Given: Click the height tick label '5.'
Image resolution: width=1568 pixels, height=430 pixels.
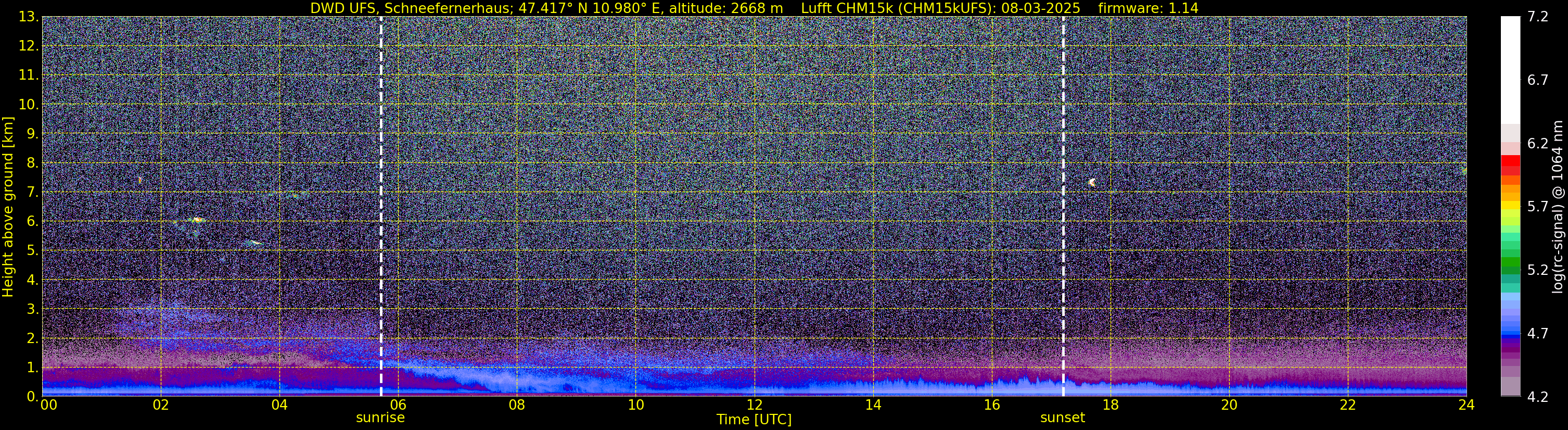Looking at the screenshot, I should pos(33,251).
